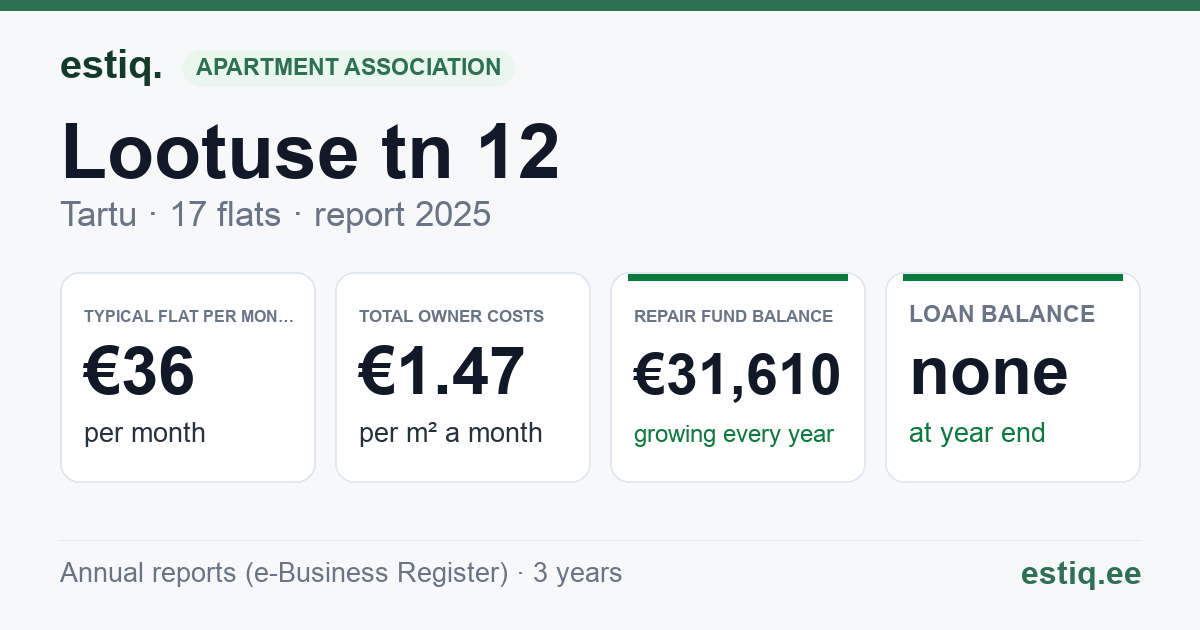Screen dimensions: 1200x630
Task: Select the APARTMENT ASSOCIATION badge
Action: point(348,67)
